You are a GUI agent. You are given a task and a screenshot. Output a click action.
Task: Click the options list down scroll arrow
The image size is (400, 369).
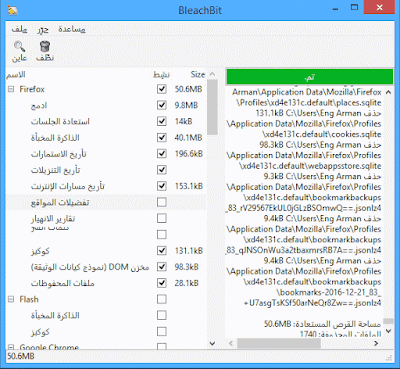pos(212,343)
